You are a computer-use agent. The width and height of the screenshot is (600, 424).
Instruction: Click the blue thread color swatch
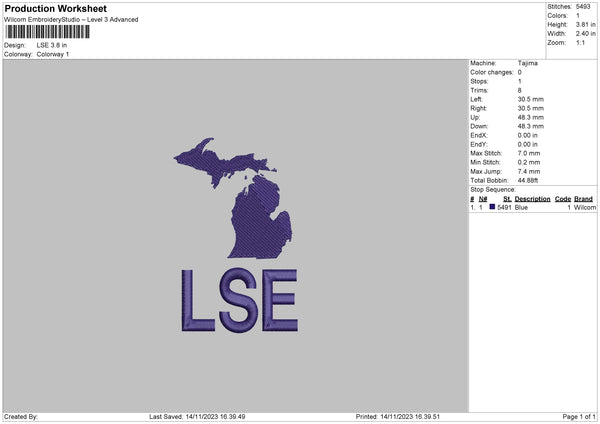pyautogui.click(x=492, y=207)
